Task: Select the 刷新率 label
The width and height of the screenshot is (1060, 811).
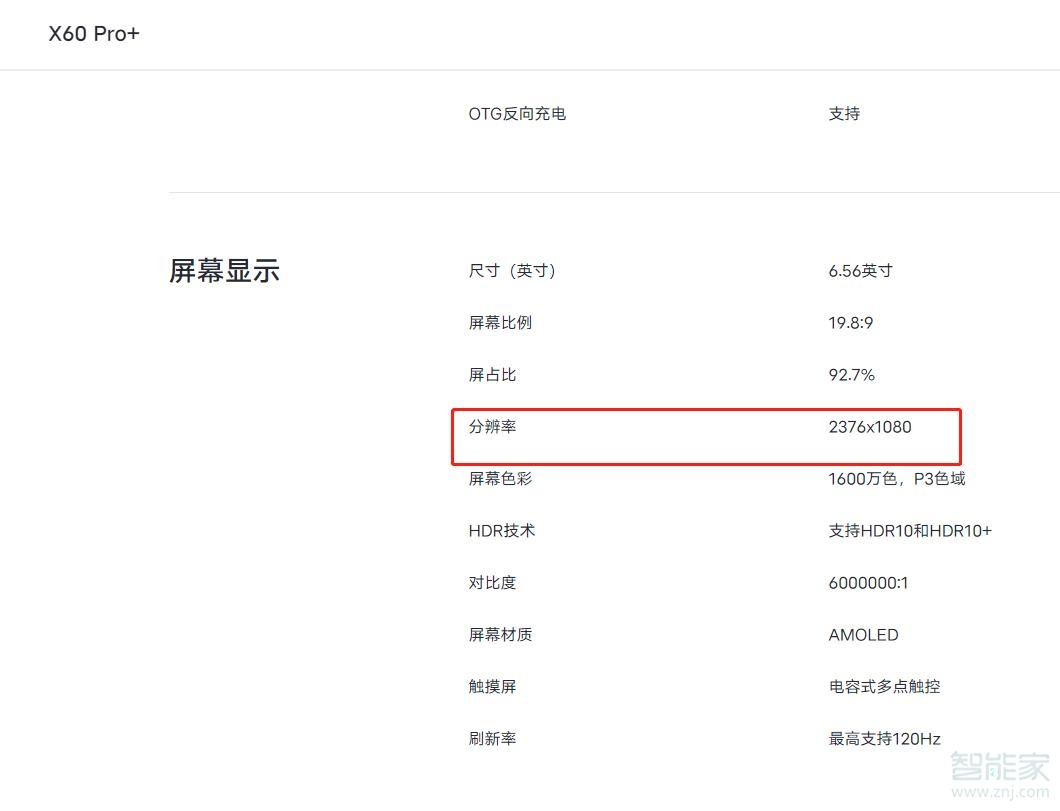Action: coord(492,739)
